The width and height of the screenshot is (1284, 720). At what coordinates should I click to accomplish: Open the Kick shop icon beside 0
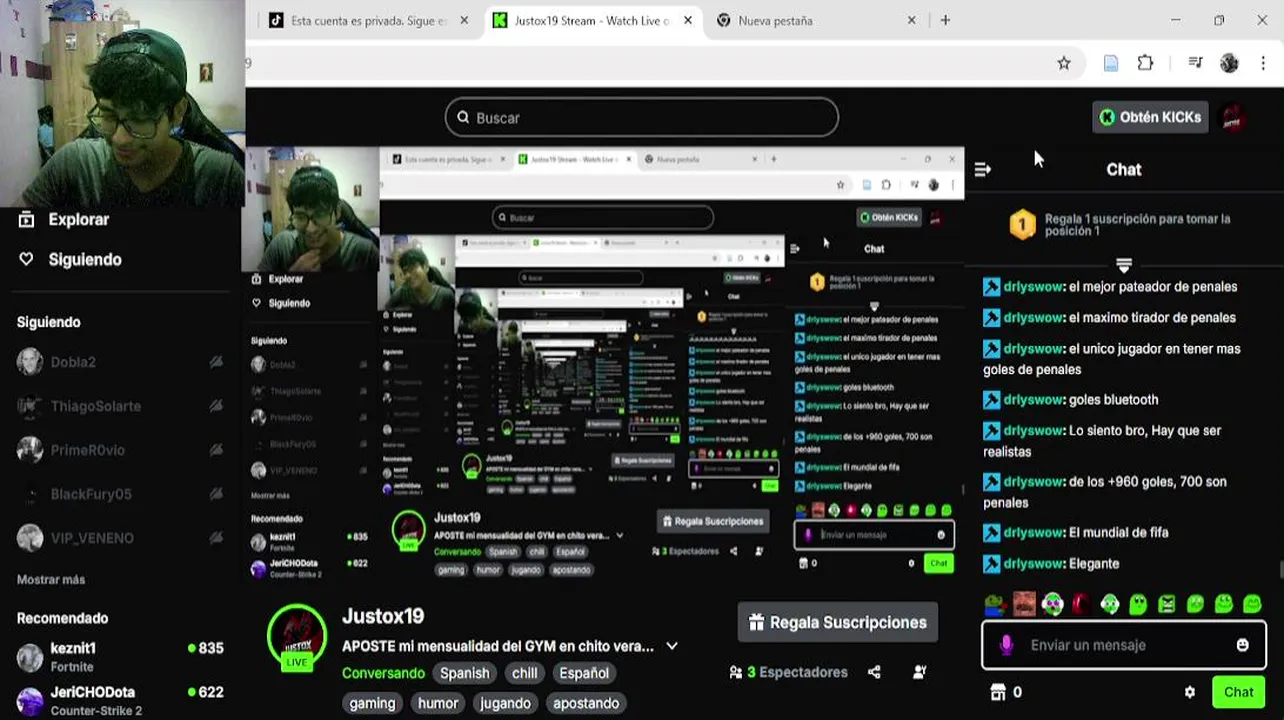point(996,692)
